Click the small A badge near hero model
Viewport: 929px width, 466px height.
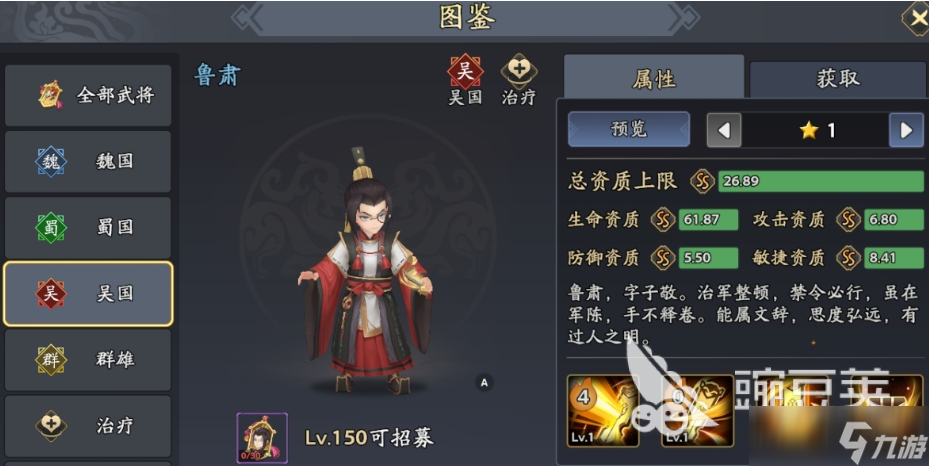click(x=484, y=383)
